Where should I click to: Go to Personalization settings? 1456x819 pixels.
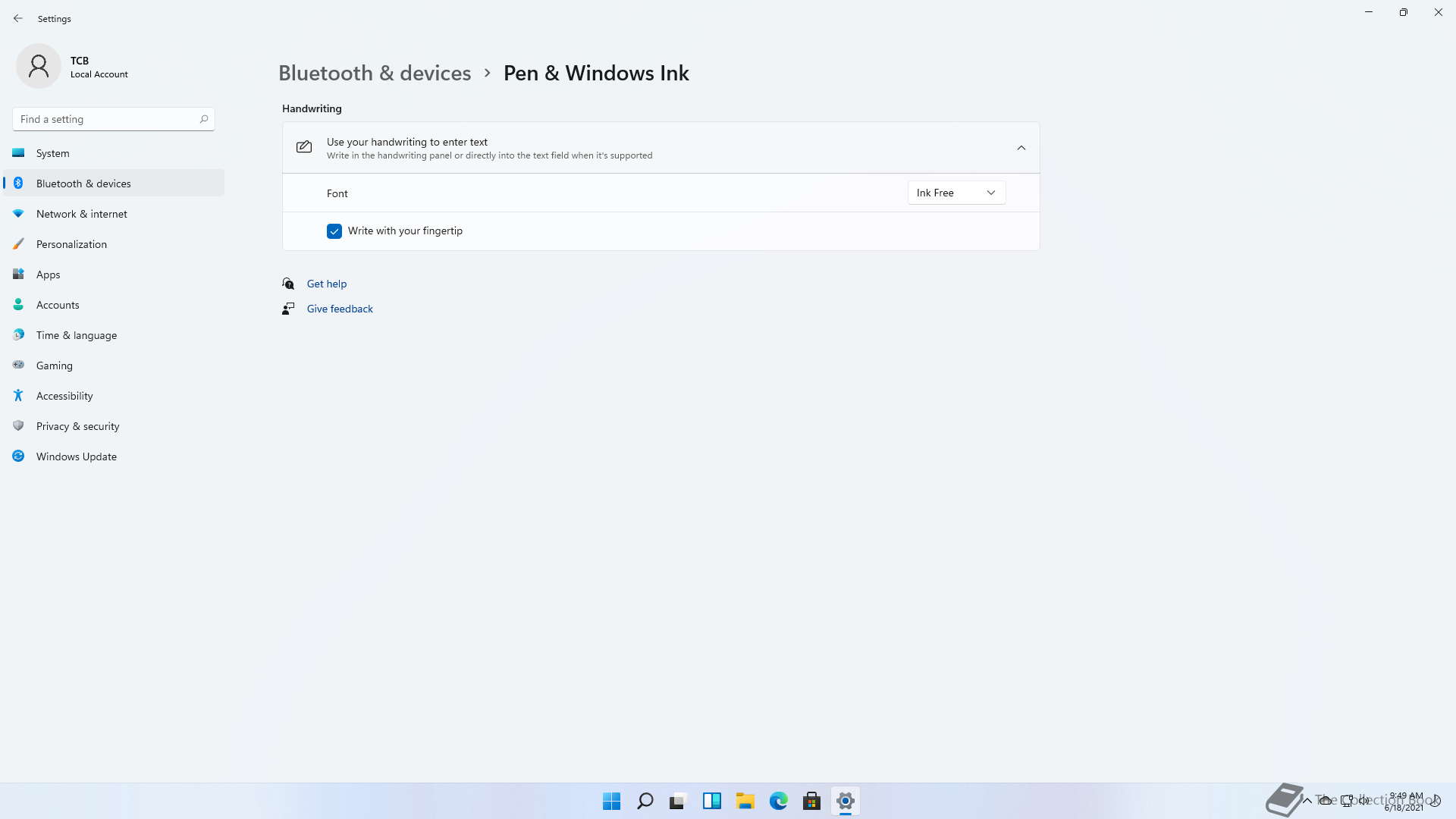[x=114, y=244]
